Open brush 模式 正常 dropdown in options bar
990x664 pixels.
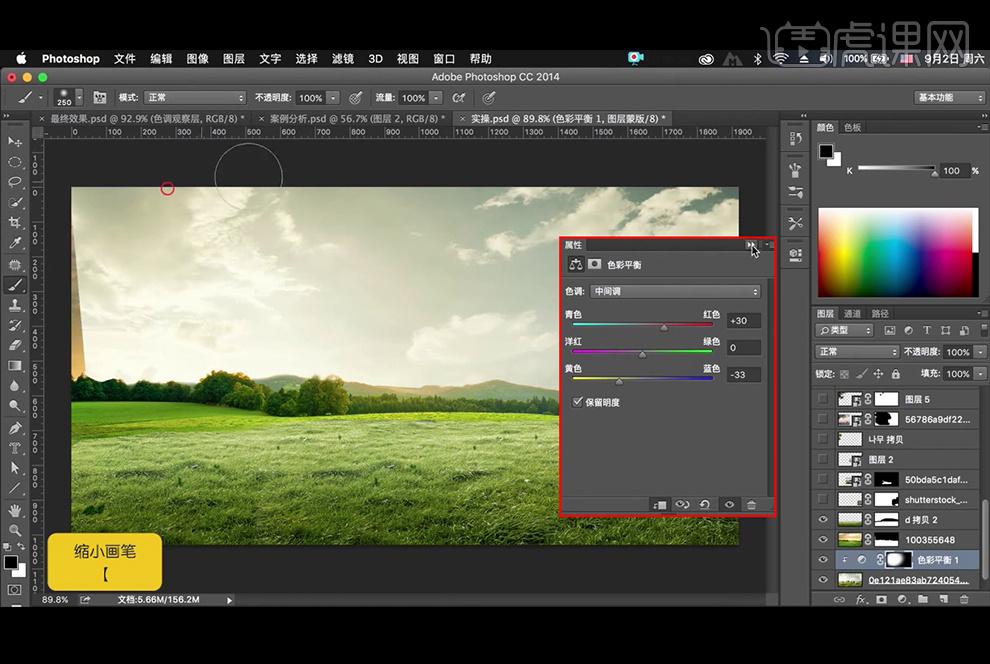pos(194,98)
